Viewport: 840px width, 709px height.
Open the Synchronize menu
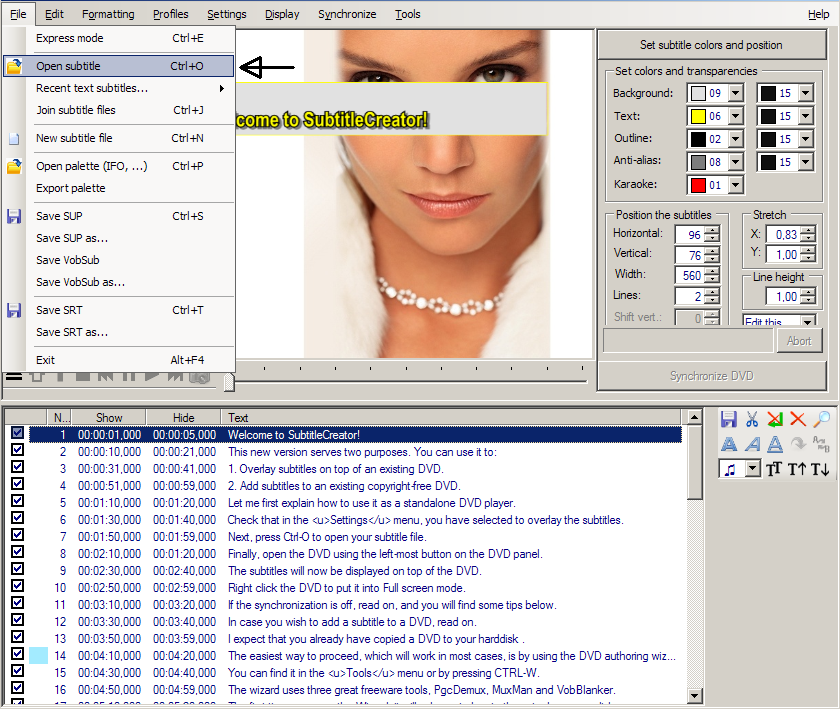347,14
